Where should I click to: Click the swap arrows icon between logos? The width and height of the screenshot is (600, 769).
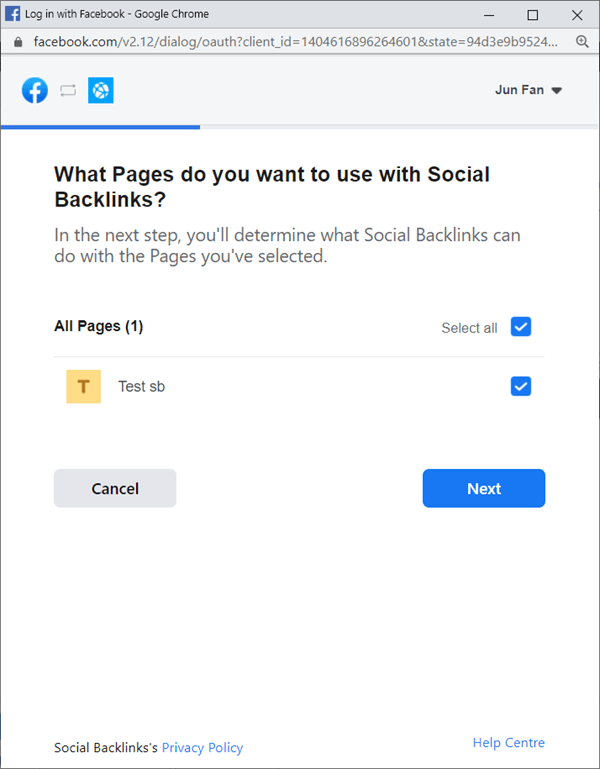point(68,91)
